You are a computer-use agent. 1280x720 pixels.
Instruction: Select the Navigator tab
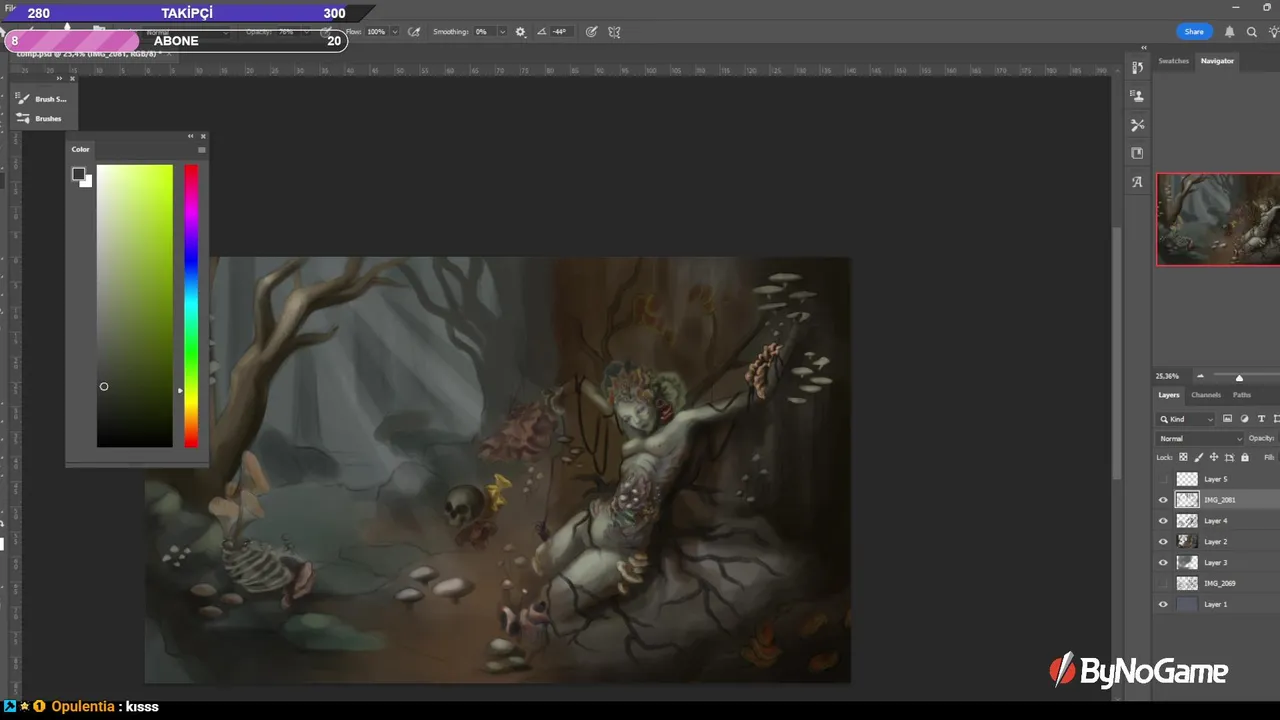[x=1217, y=61]
